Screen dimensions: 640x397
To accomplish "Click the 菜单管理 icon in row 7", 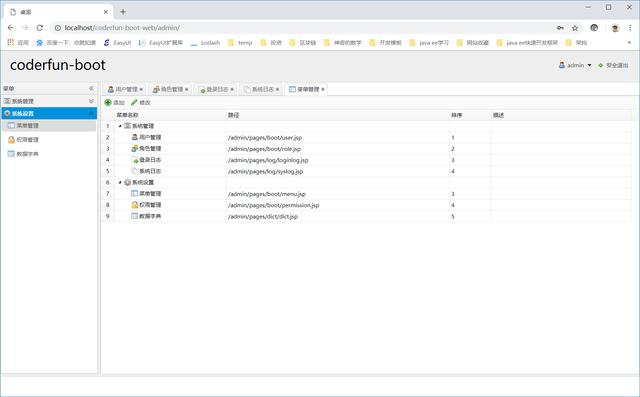I will [x=135, y=193].
